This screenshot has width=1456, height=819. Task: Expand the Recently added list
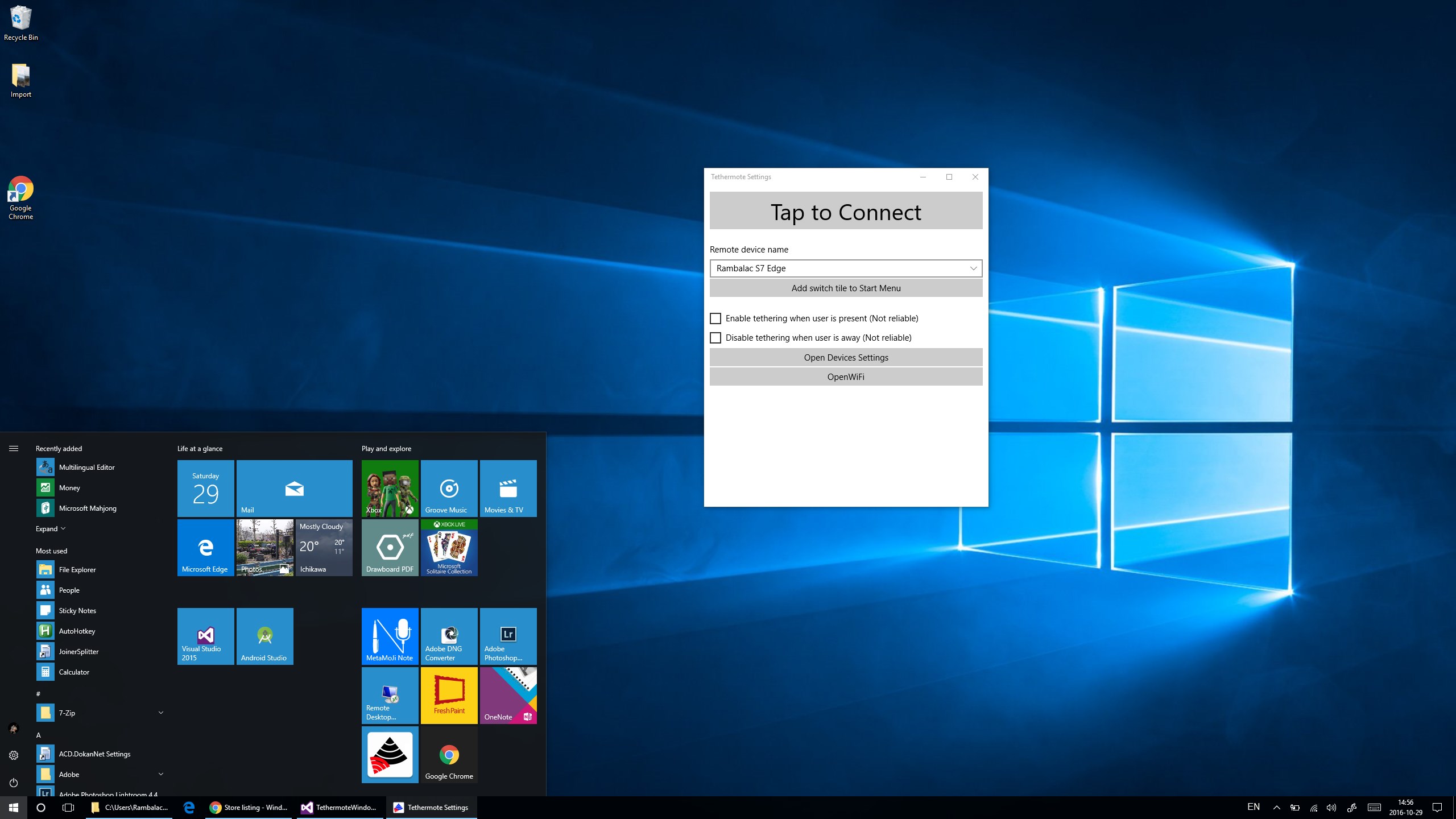click(x=51, y=529)
